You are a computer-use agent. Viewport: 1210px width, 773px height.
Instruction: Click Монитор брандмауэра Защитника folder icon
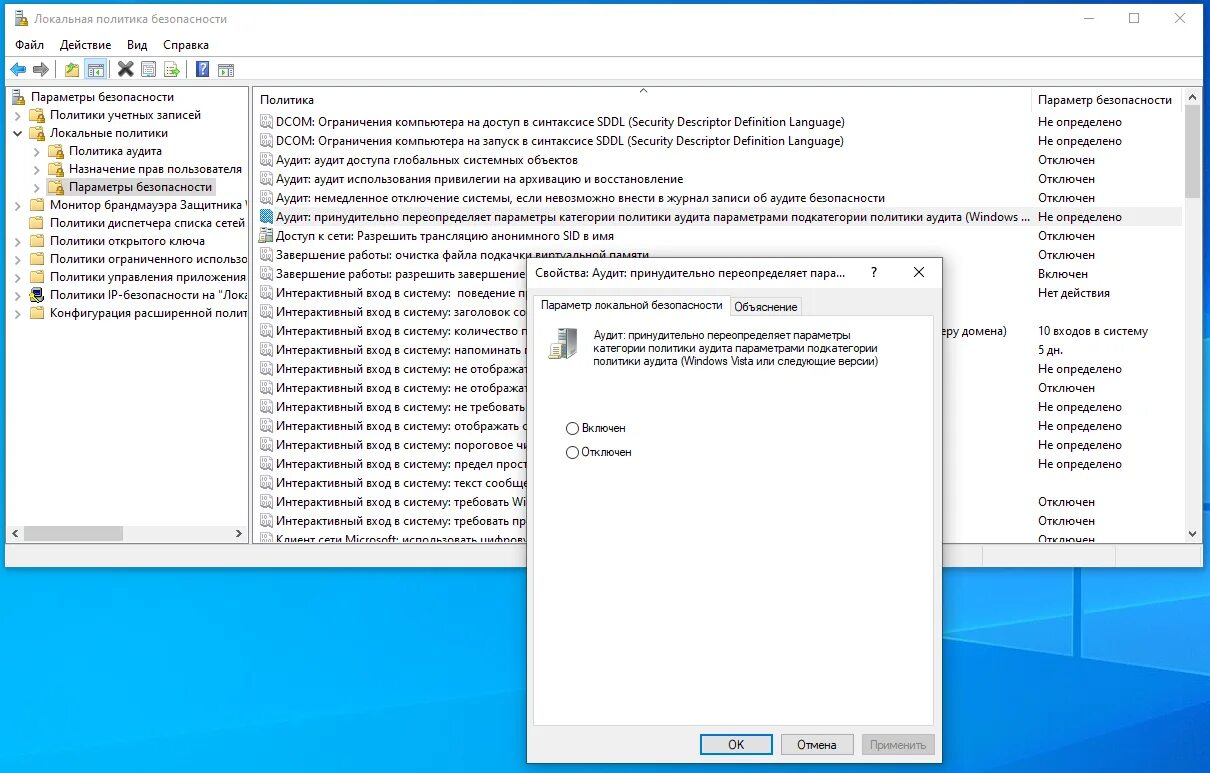[38, 205]
